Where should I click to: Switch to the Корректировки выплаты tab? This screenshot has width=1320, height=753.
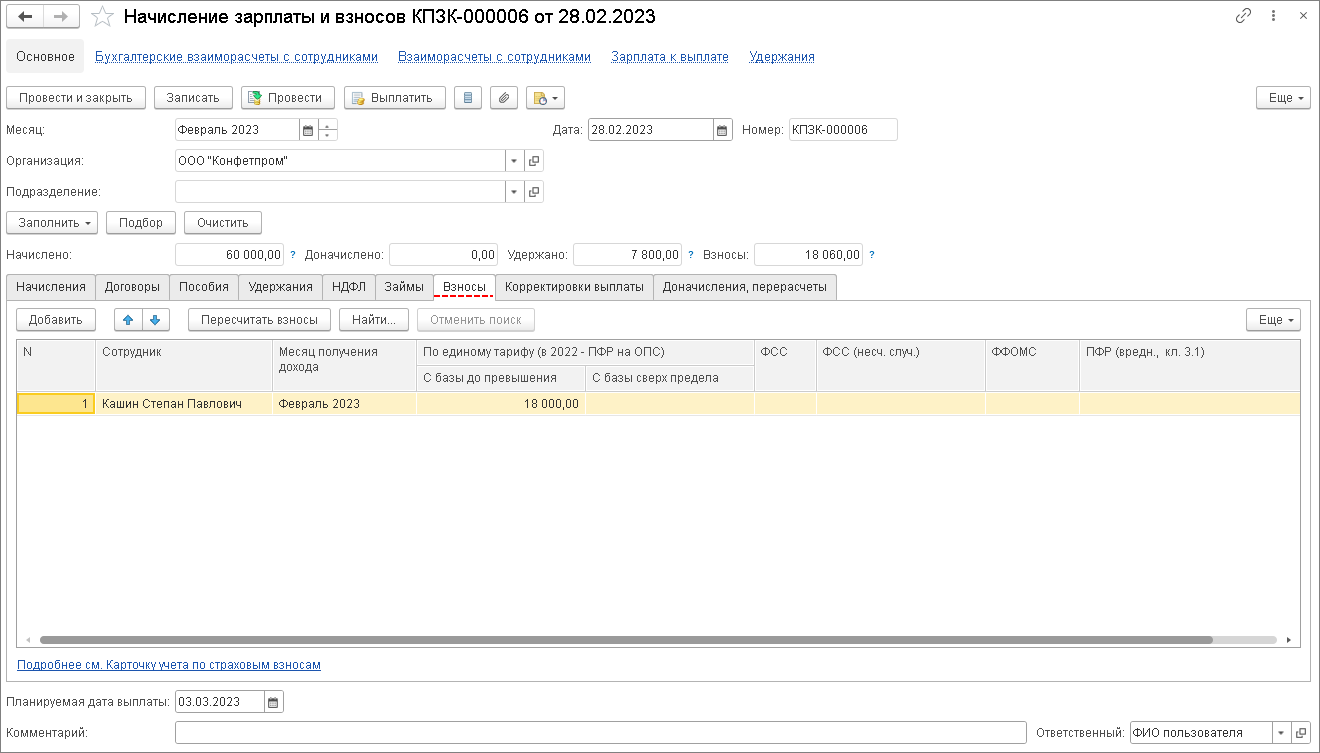(574, 287)
